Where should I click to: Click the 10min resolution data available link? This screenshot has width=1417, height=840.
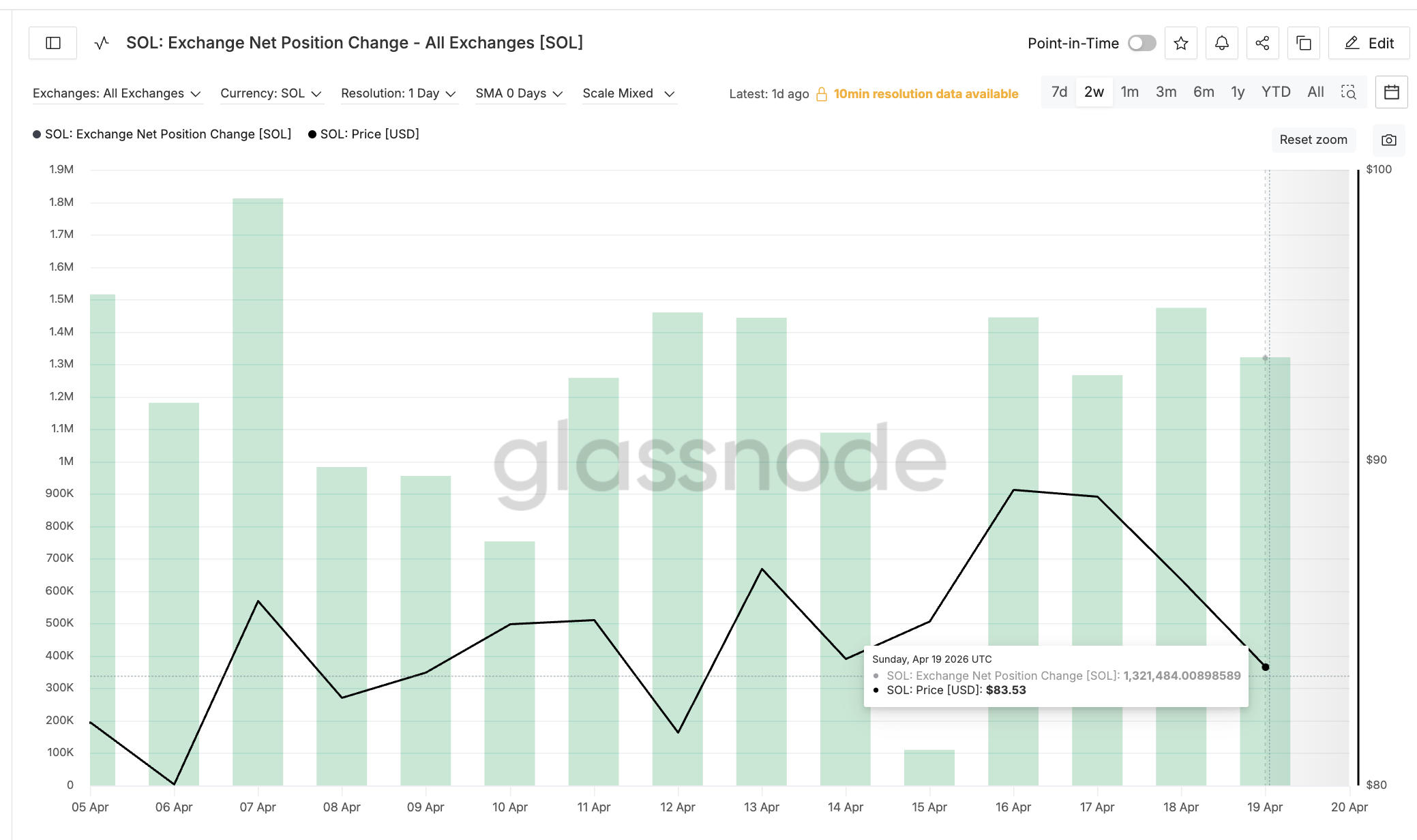[x=925, y=94]
